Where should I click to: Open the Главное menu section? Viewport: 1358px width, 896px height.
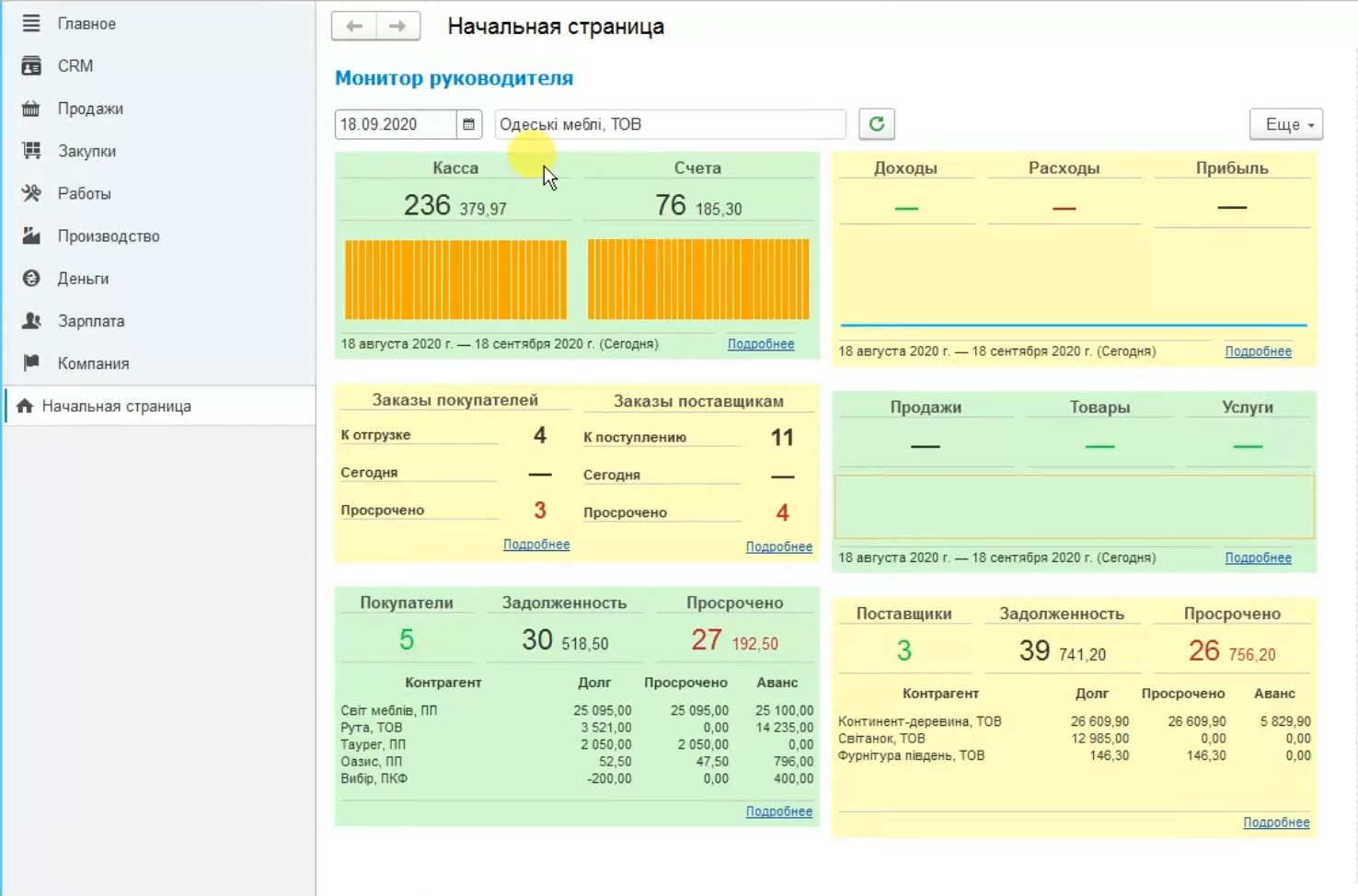click(x=86, y=23)
